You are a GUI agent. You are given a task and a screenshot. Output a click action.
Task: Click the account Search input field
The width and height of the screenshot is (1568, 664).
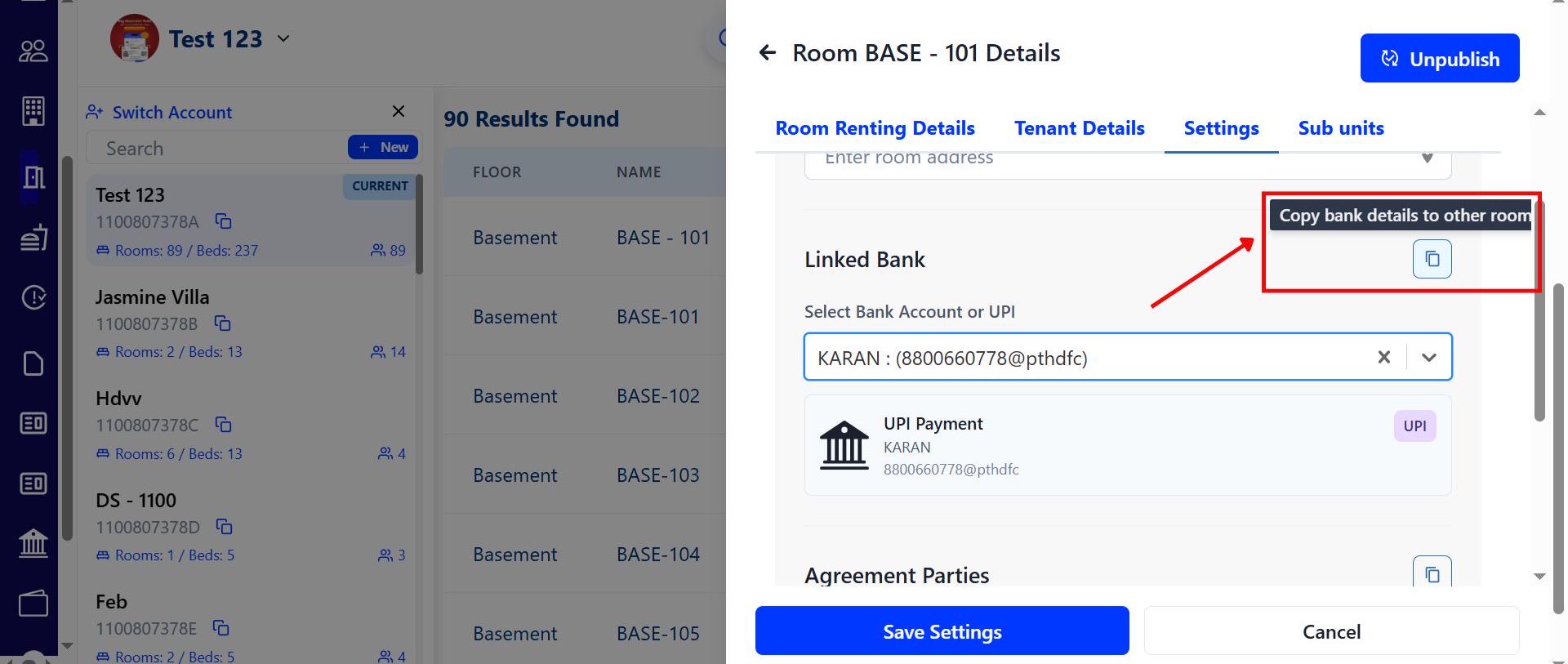220,149
